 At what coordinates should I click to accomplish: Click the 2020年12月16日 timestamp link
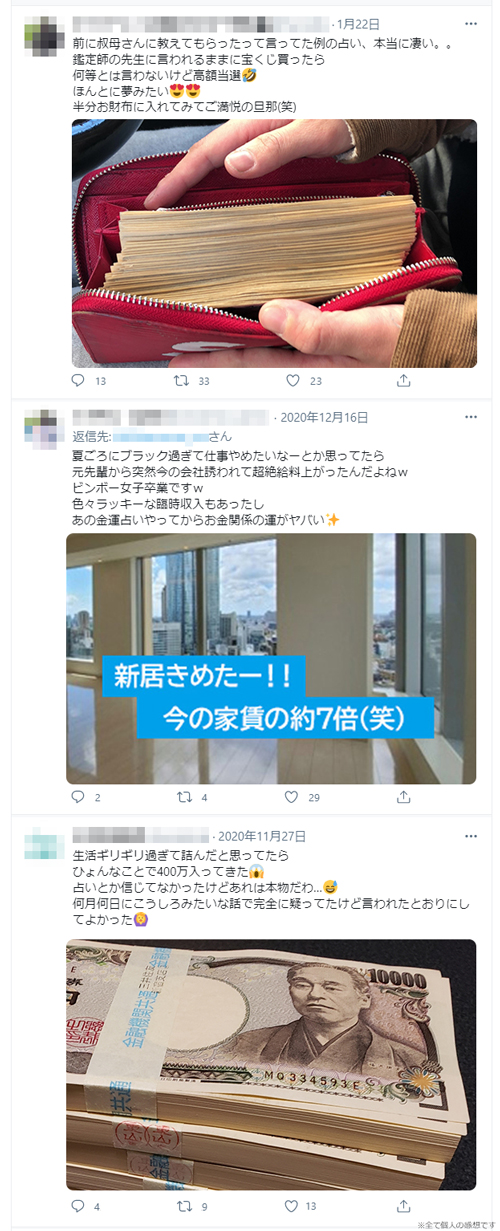click(325, 417)
